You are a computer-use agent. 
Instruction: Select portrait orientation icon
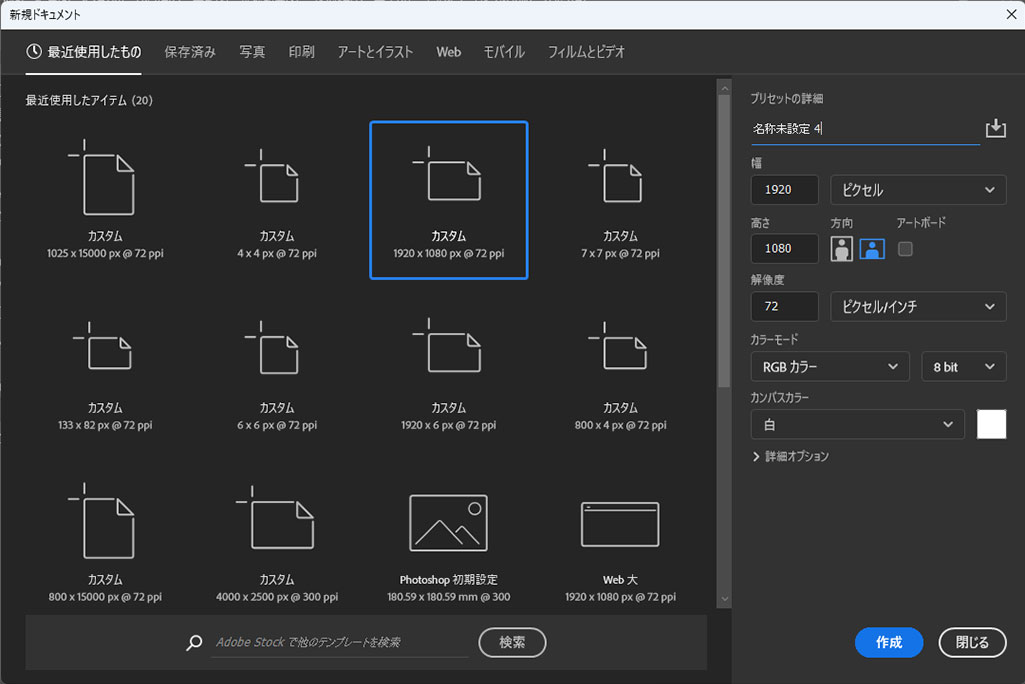841,249
